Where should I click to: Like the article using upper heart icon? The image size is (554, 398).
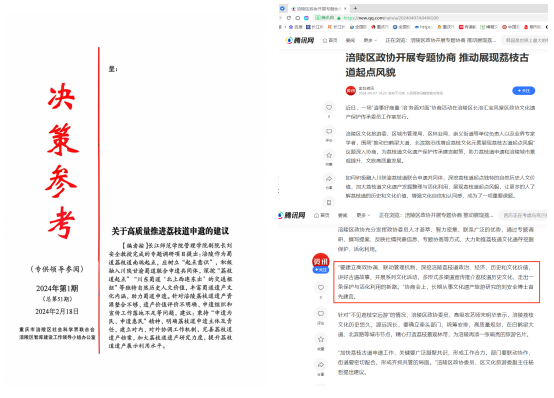click(329, 107)
